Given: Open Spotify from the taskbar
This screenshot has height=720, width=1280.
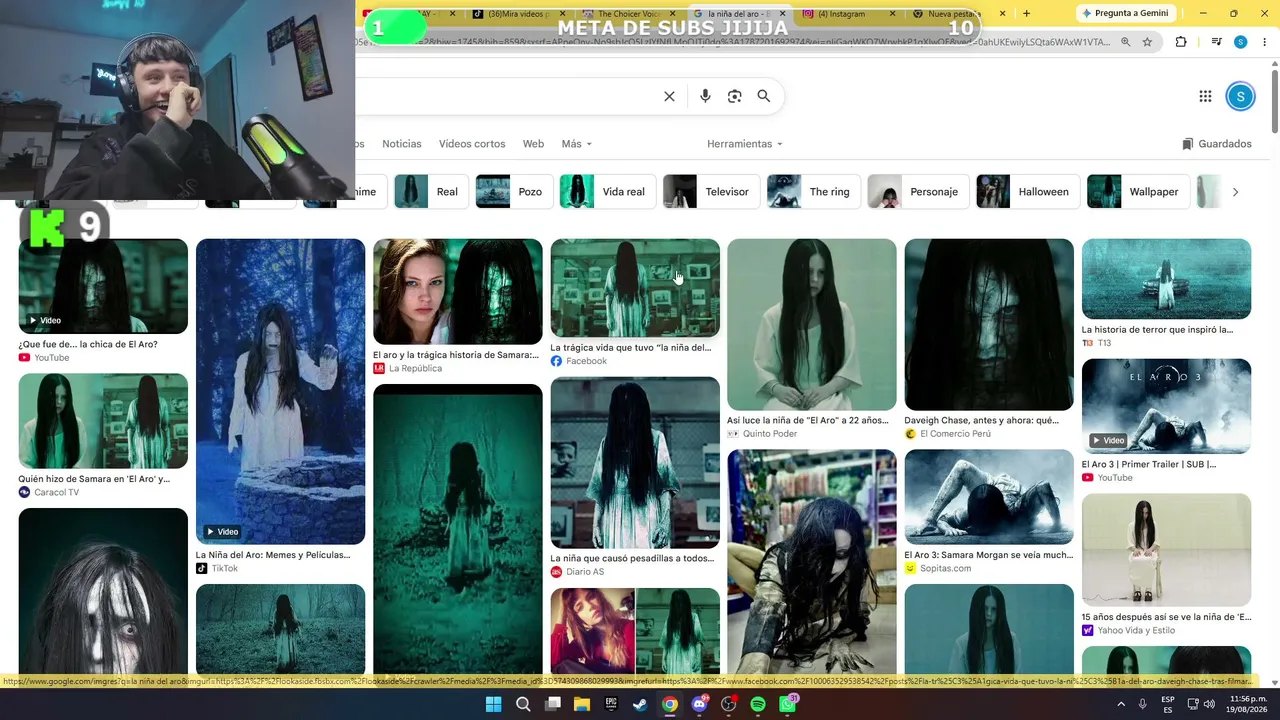Looking at the screenshot, I should coord(758,704).
